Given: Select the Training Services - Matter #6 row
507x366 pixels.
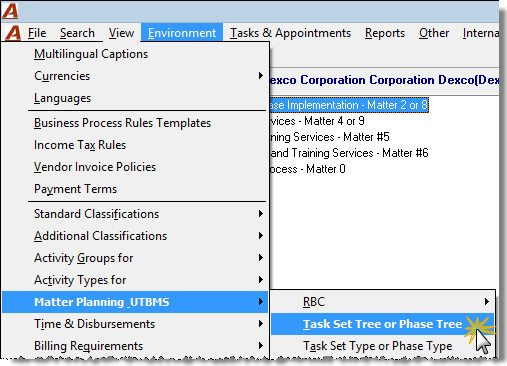Looking at the screenshot, I should click(349, 153).
